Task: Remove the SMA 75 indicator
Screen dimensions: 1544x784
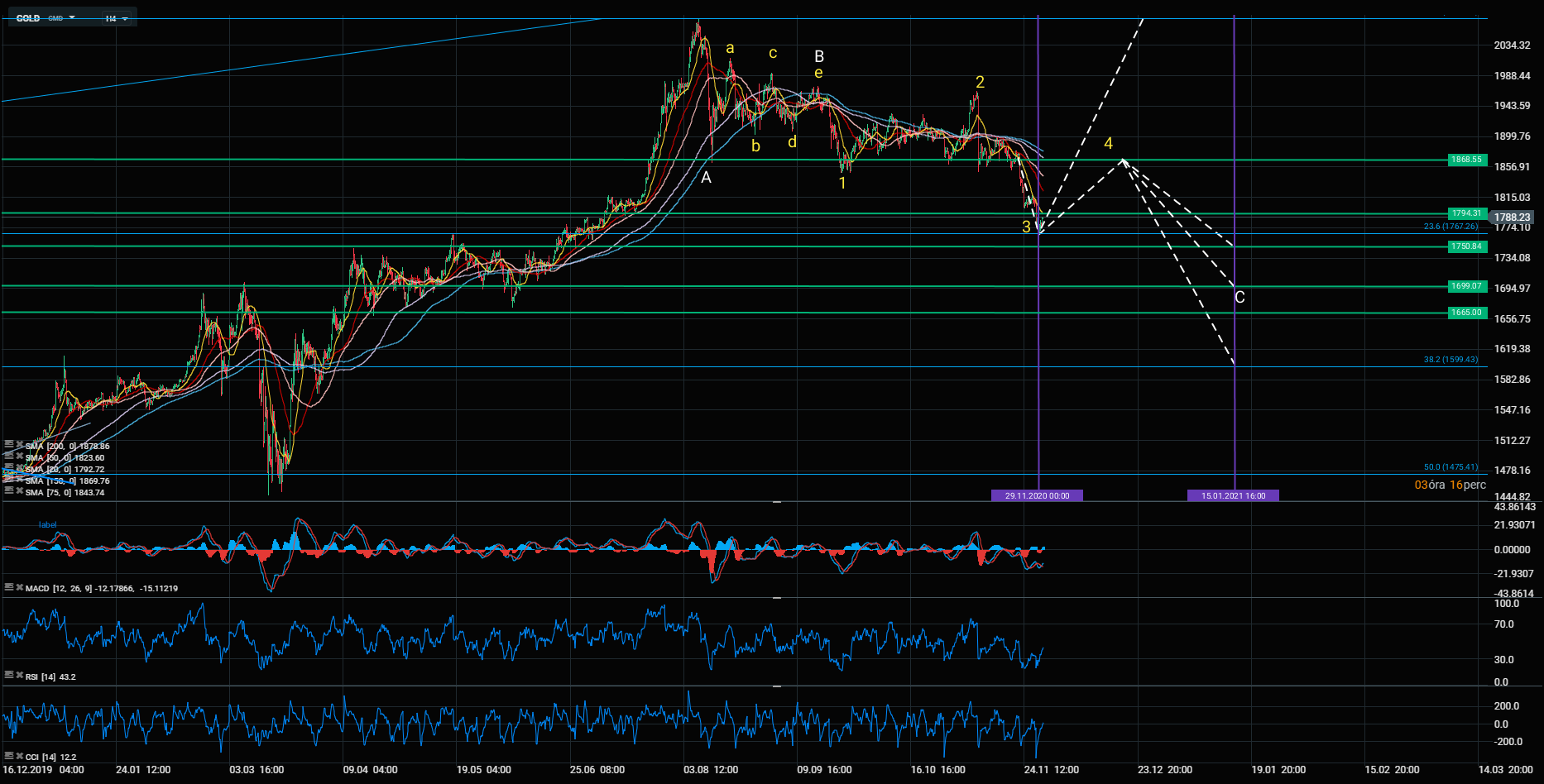Action: [18, 491]
